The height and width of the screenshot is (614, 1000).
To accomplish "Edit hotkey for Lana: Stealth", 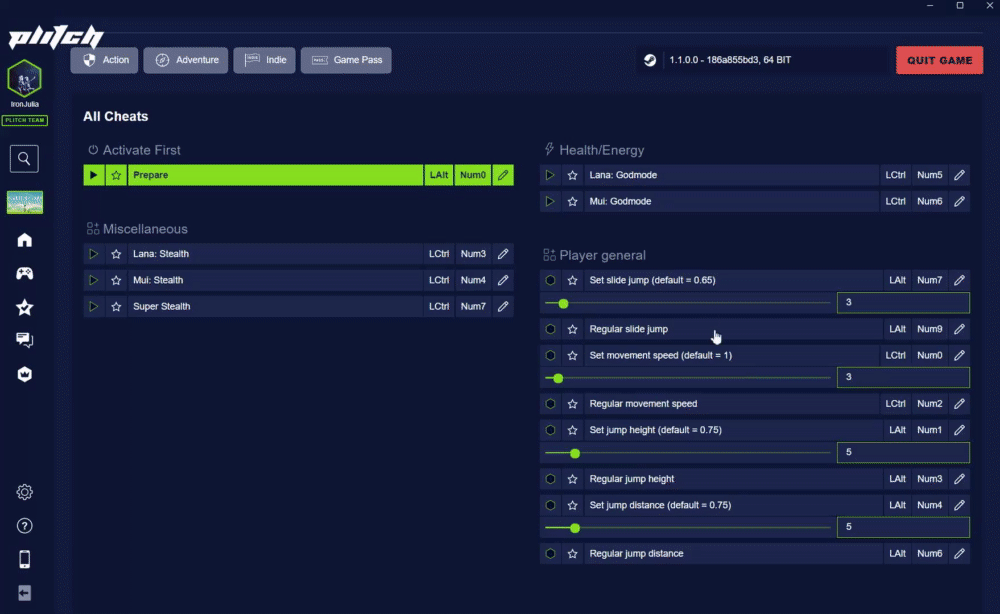I will tap(503, 254).
